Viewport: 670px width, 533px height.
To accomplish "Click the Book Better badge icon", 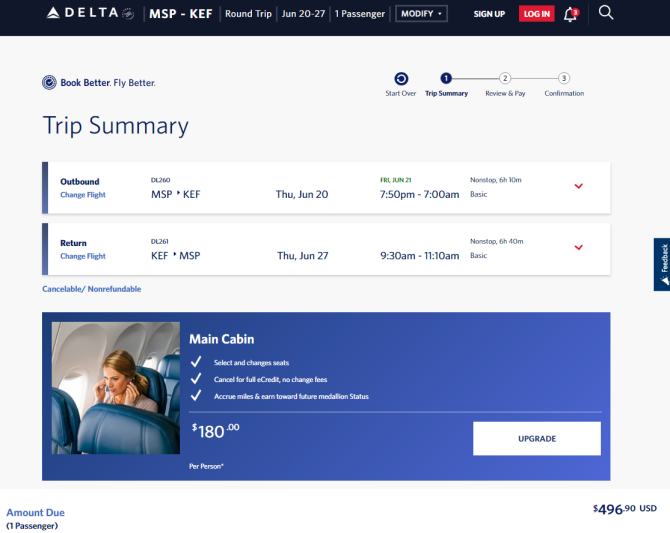I will coord(49,82).
